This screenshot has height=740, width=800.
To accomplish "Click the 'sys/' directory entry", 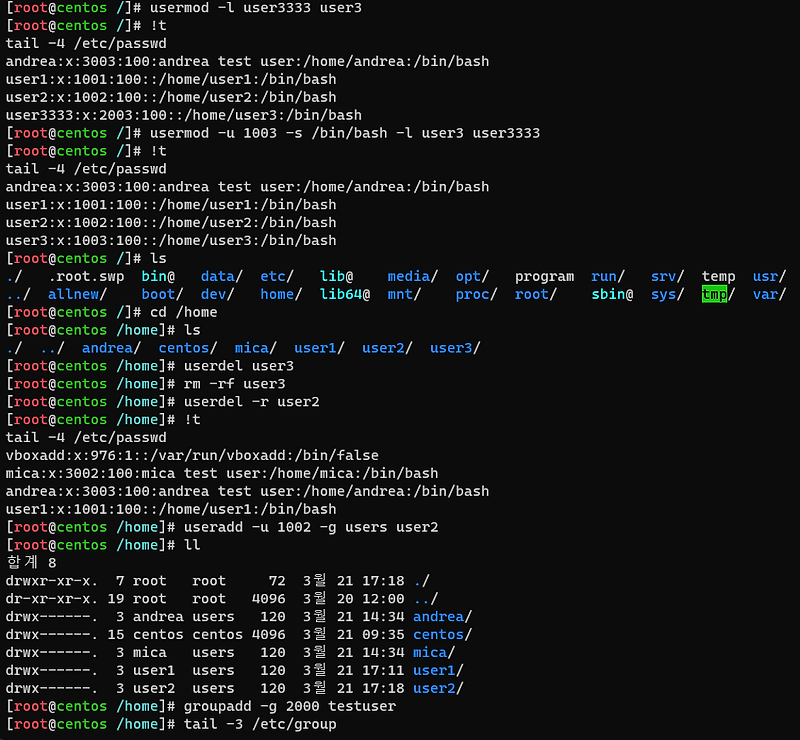I will [x=667, y=294].
